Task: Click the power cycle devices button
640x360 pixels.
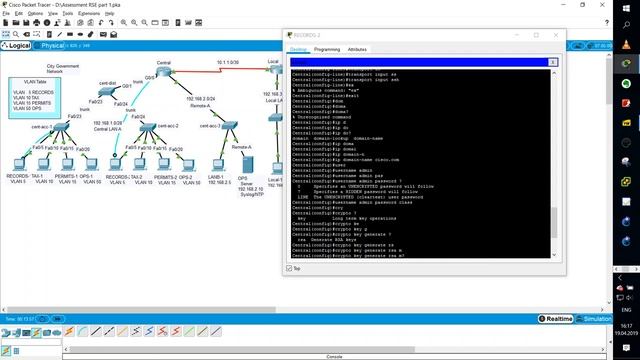Action: coord(42,319)
